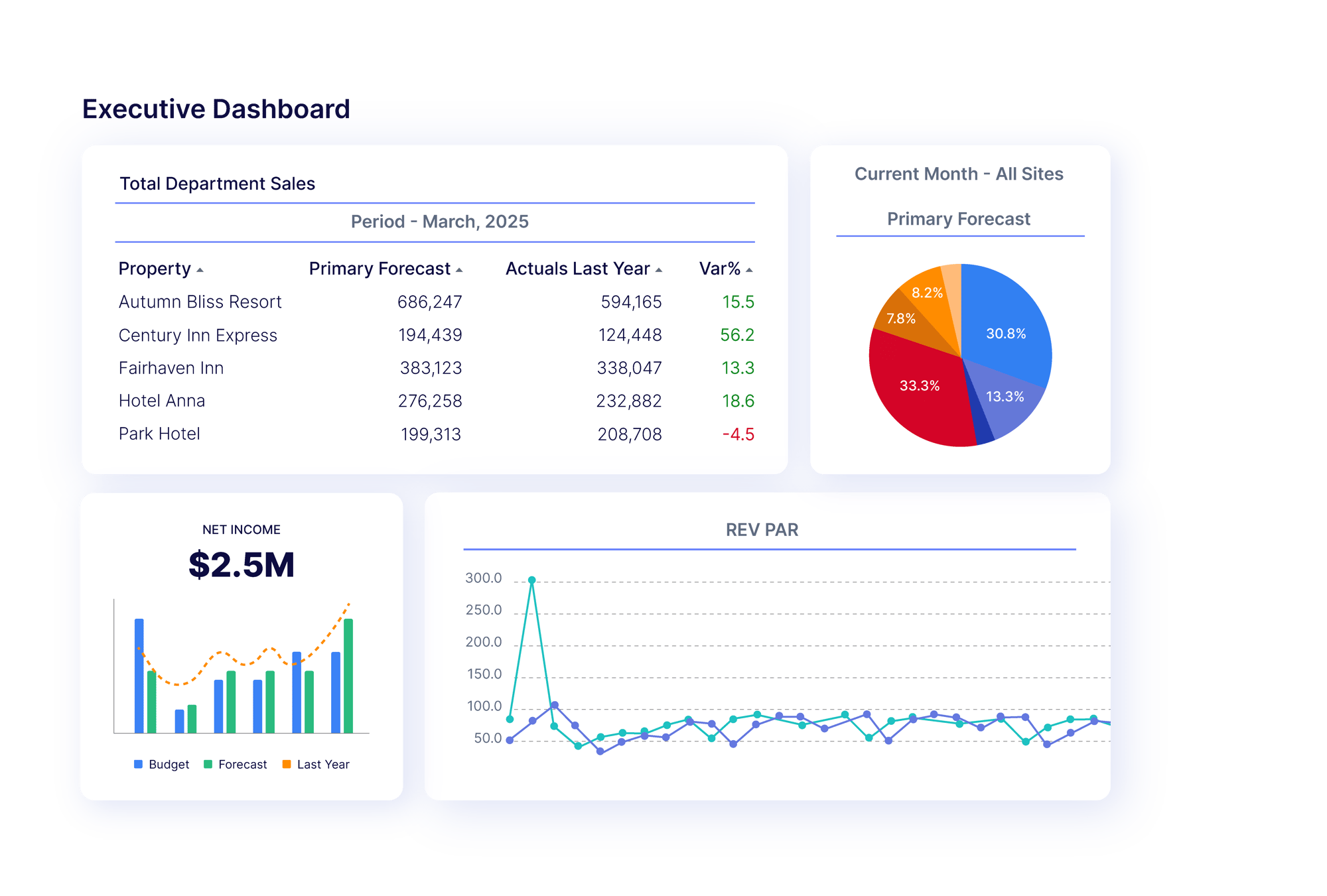
Task: Click the red 33.3% pie slice
Action: 920,385
